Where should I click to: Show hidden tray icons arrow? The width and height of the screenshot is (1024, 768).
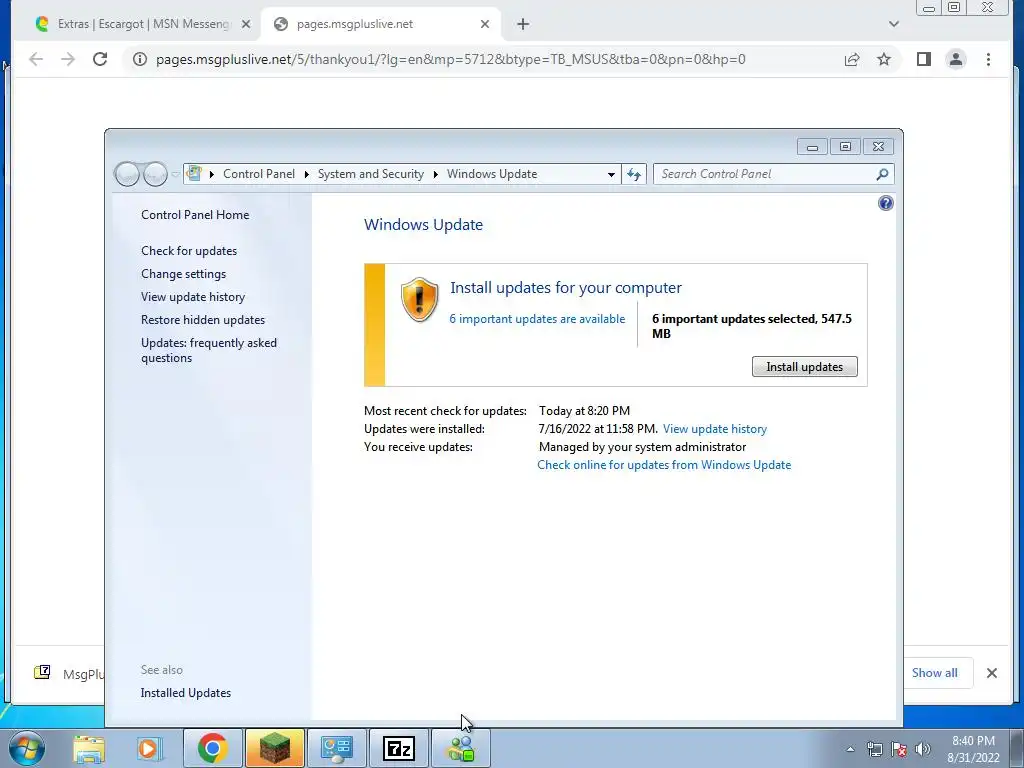click(x=850, y=749)
